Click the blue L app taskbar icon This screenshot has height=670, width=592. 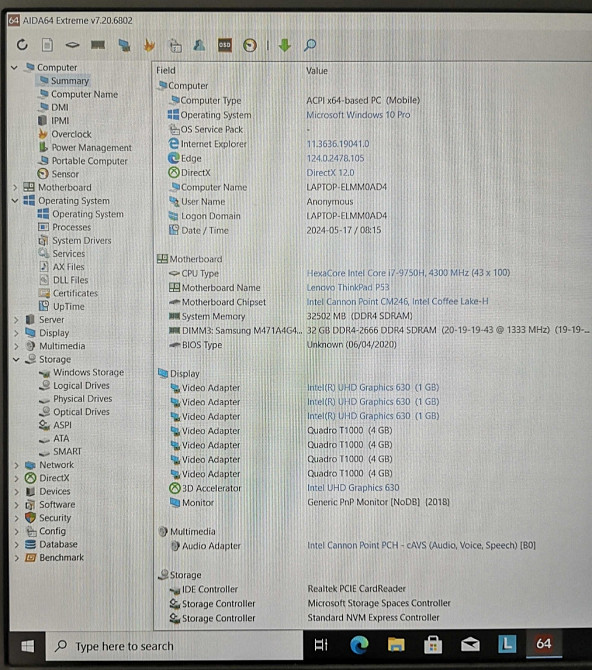click(507, 644)
